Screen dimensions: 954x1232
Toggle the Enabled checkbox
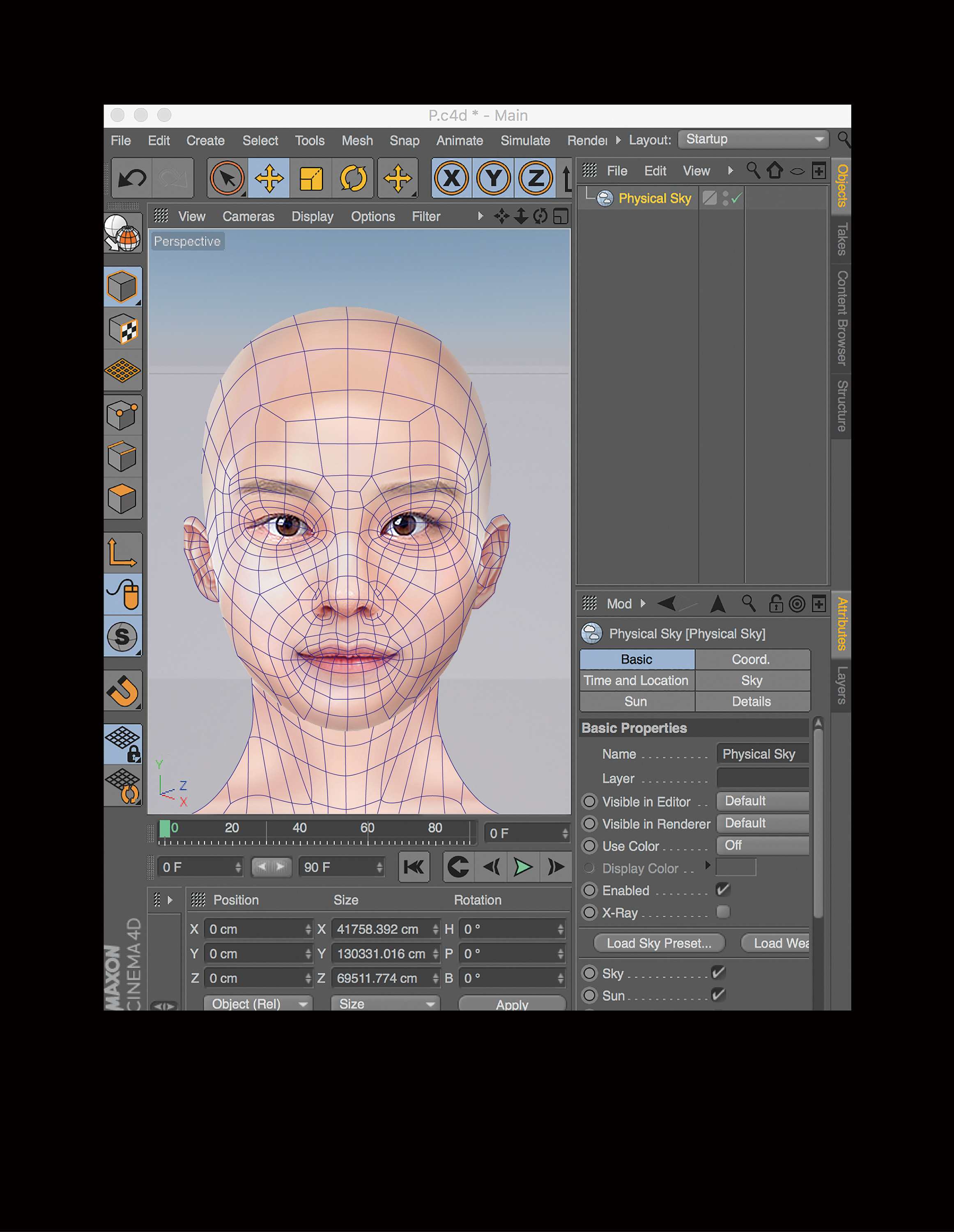tap(723, 890)
